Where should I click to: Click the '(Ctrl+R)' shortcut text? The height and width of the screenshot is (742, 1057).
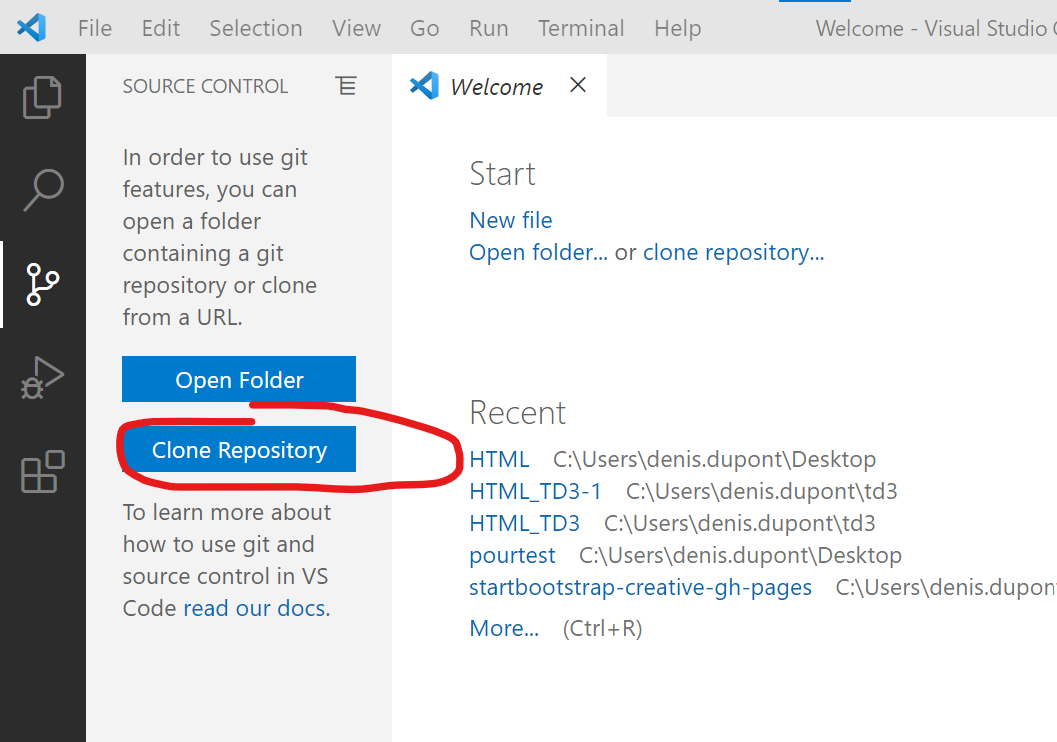point(602,628)
